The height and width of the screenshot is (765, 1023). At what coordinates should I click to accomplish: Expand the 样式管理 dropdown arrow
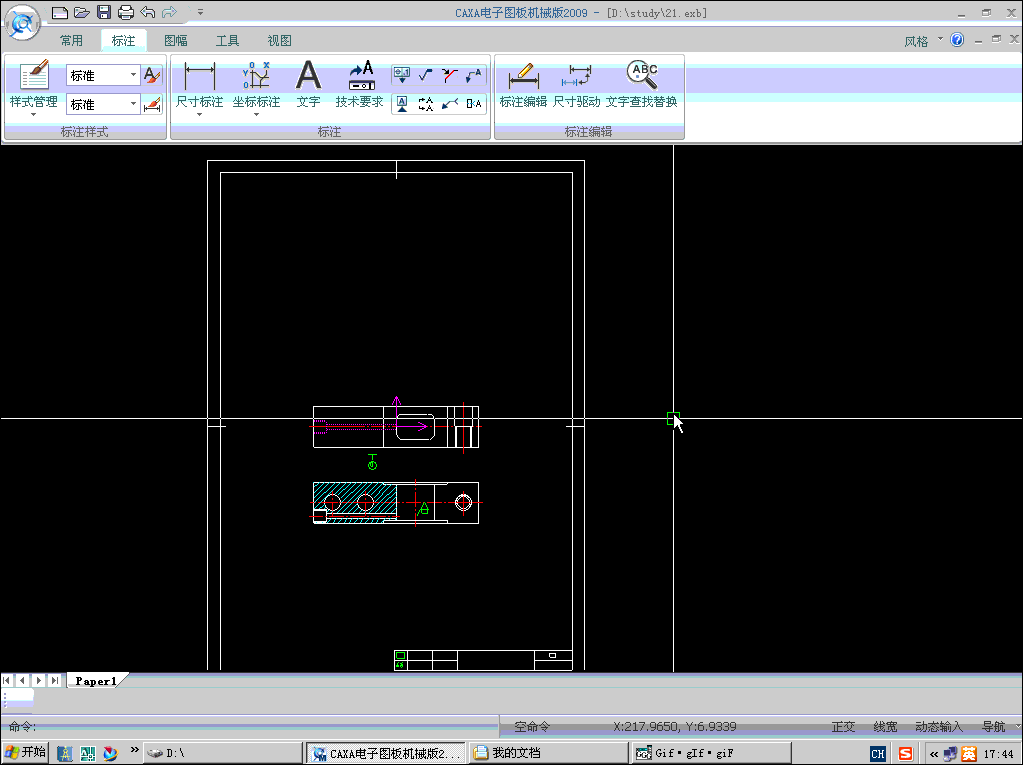(x=34, y=115)
